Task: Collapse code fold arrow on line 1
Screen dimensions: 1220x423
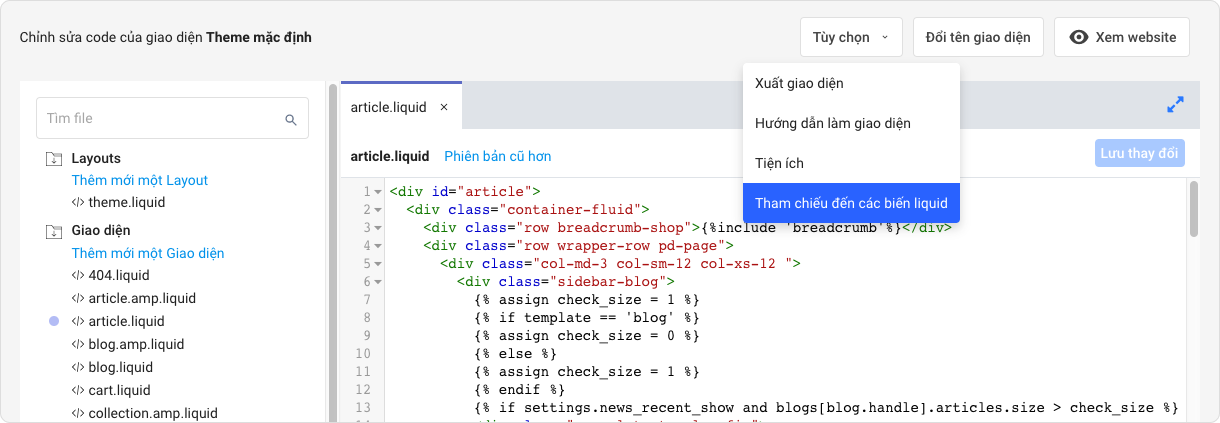Action: [378, 192]
